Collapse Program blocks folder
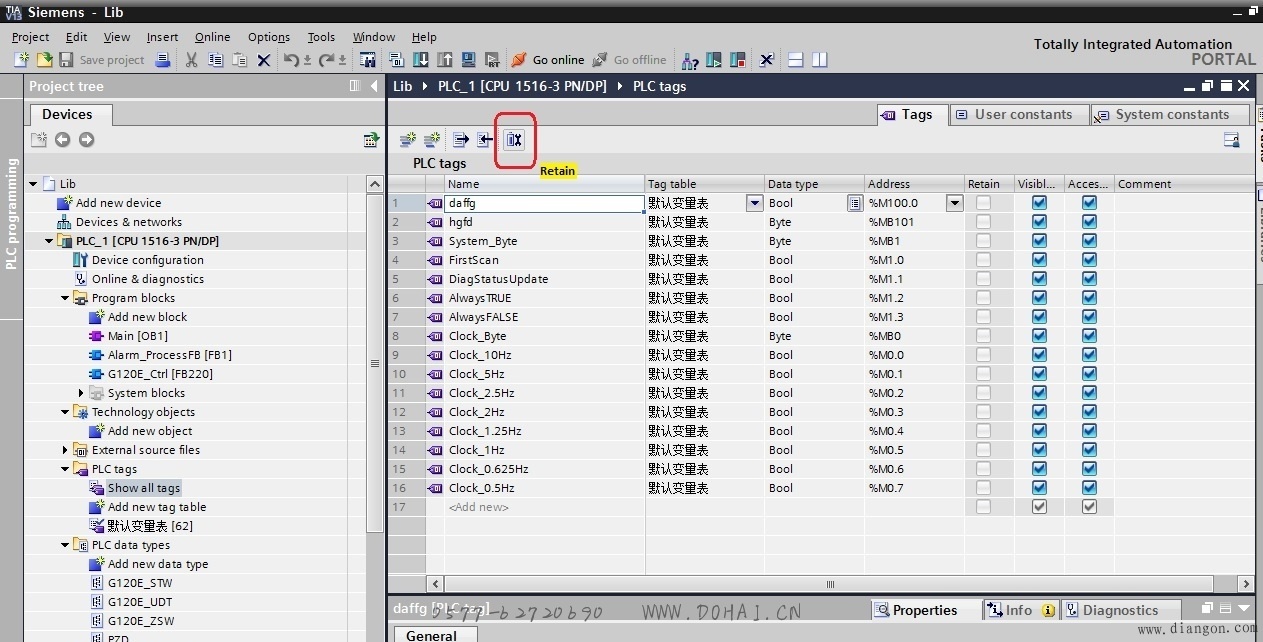 pos(65,298)
